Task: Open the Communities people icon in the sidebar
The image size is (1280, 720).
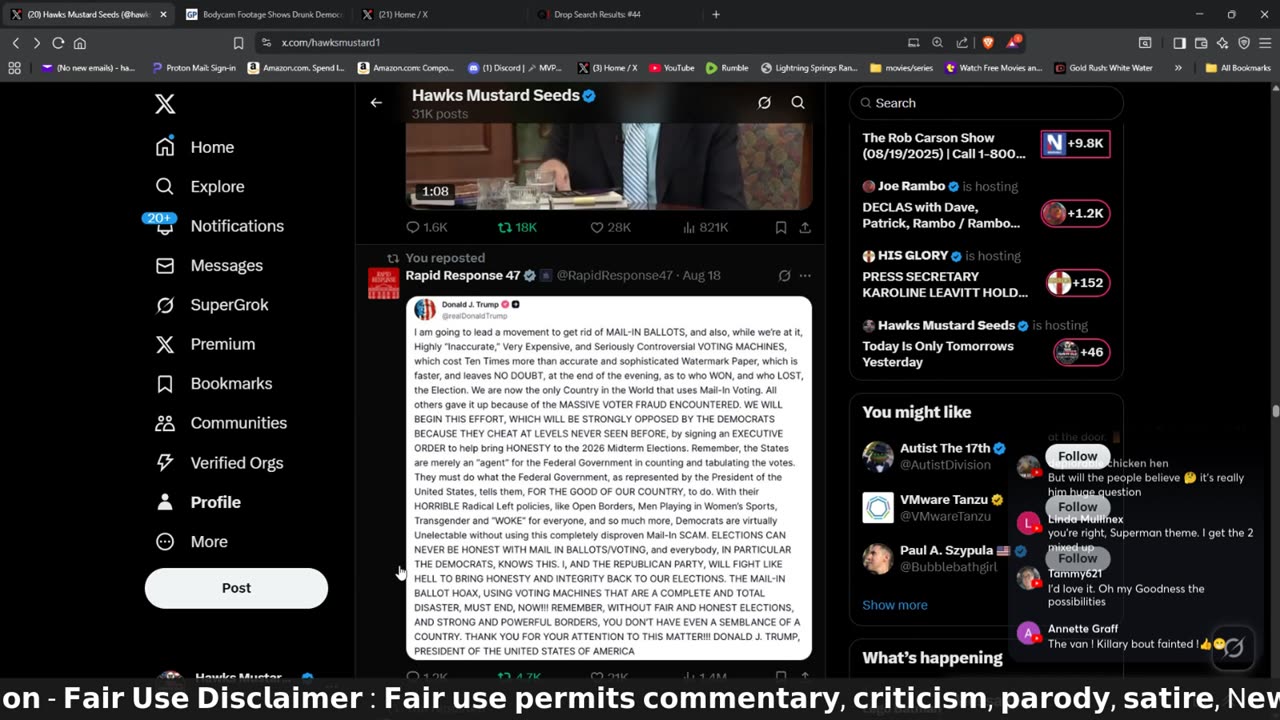Action: click(x=165, y=423)
